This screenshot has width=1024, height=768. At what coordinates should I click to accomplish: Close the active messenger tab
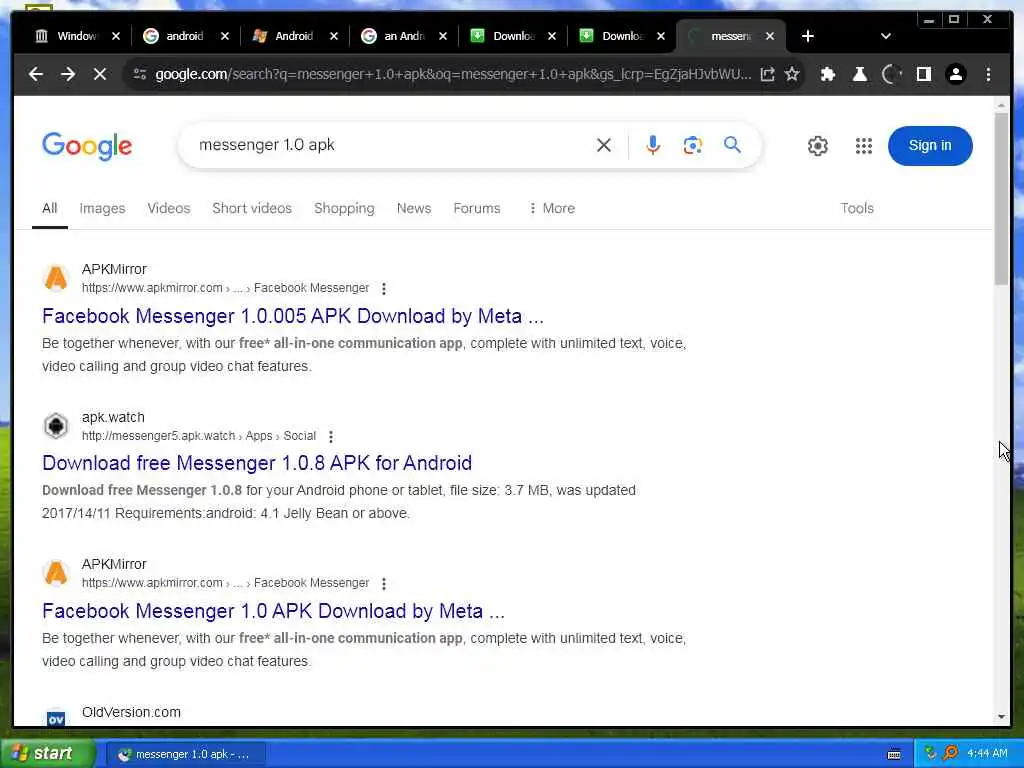tap(770, 36)
